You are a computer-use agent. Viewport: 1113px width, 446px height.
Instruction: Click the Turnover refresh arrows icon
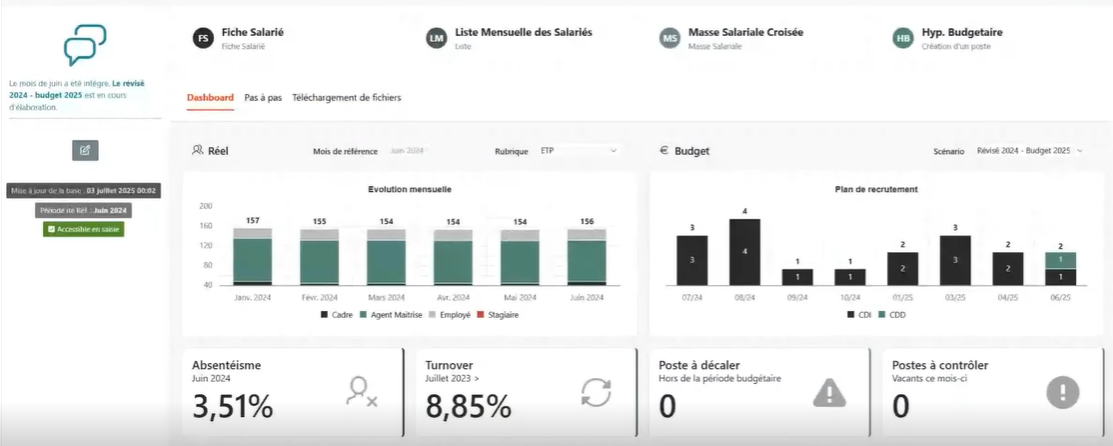point(596,392)
